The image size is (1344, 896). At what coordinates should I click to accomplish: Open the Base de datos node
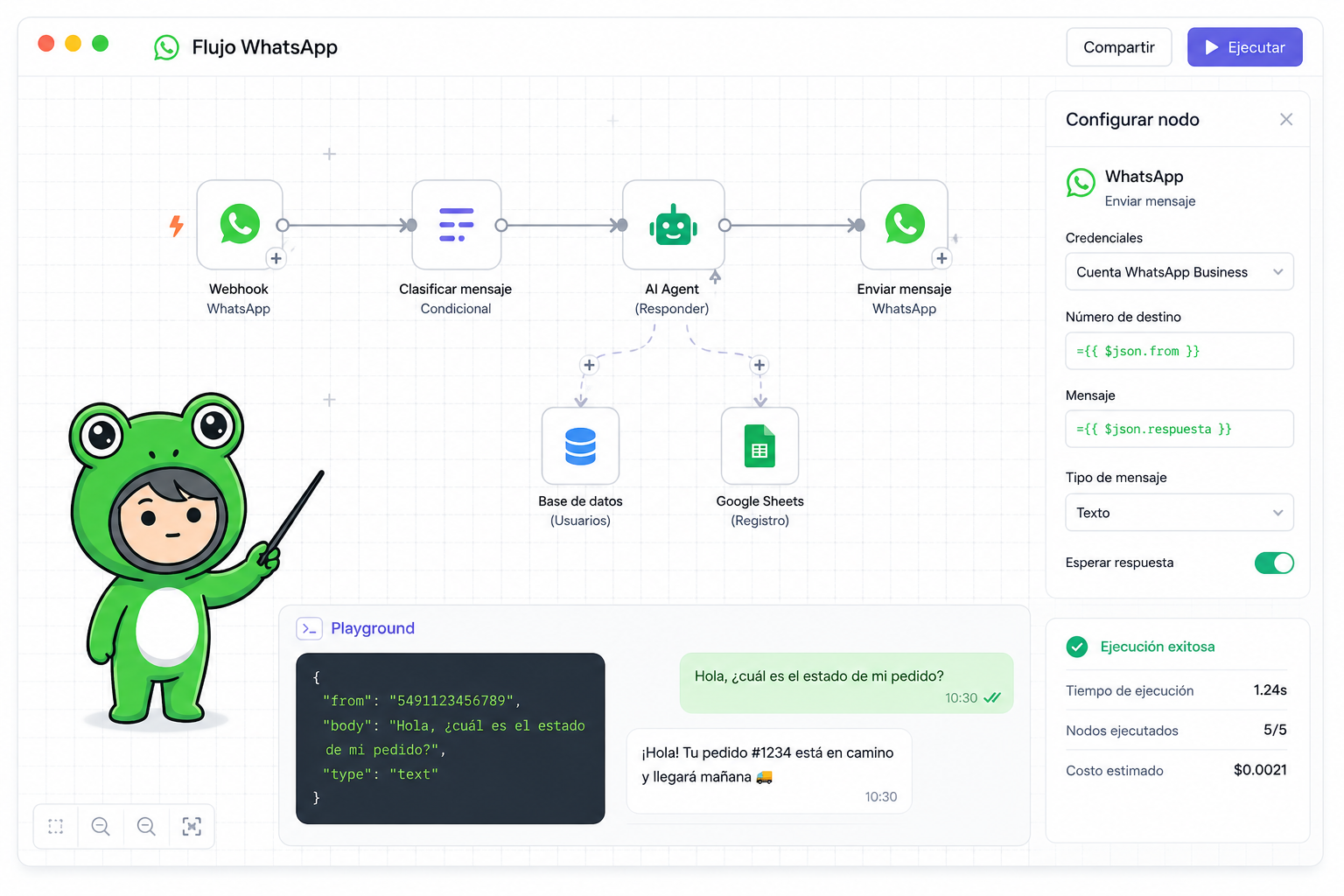(580, 446)
